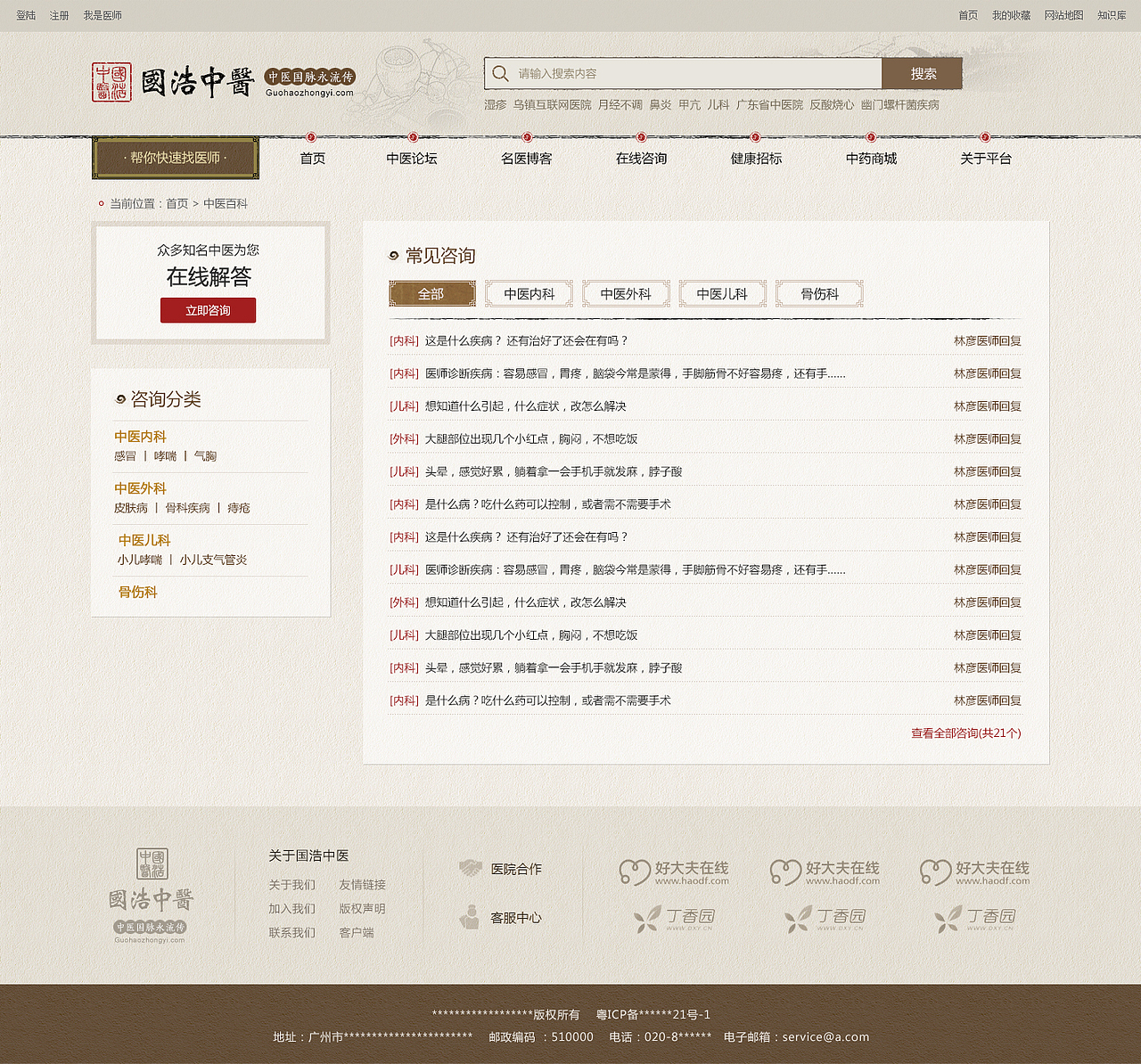This screenshot has height=1064, width=1141.
Task: Open 中医论坛 navigation item
Action: (x=412, y=158)
